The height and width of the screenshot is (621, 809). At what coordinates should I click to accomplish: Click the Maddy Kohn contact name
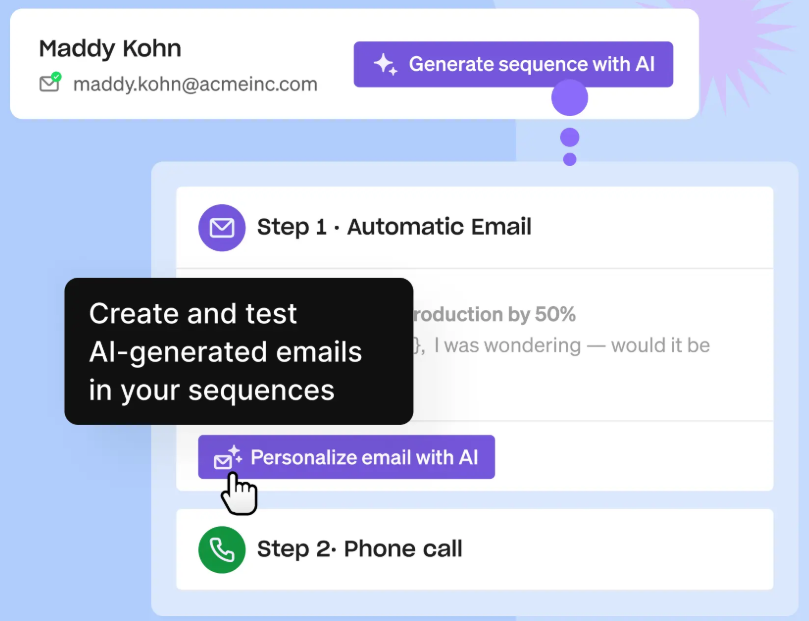pyautogui.click(x=110, y=48)
